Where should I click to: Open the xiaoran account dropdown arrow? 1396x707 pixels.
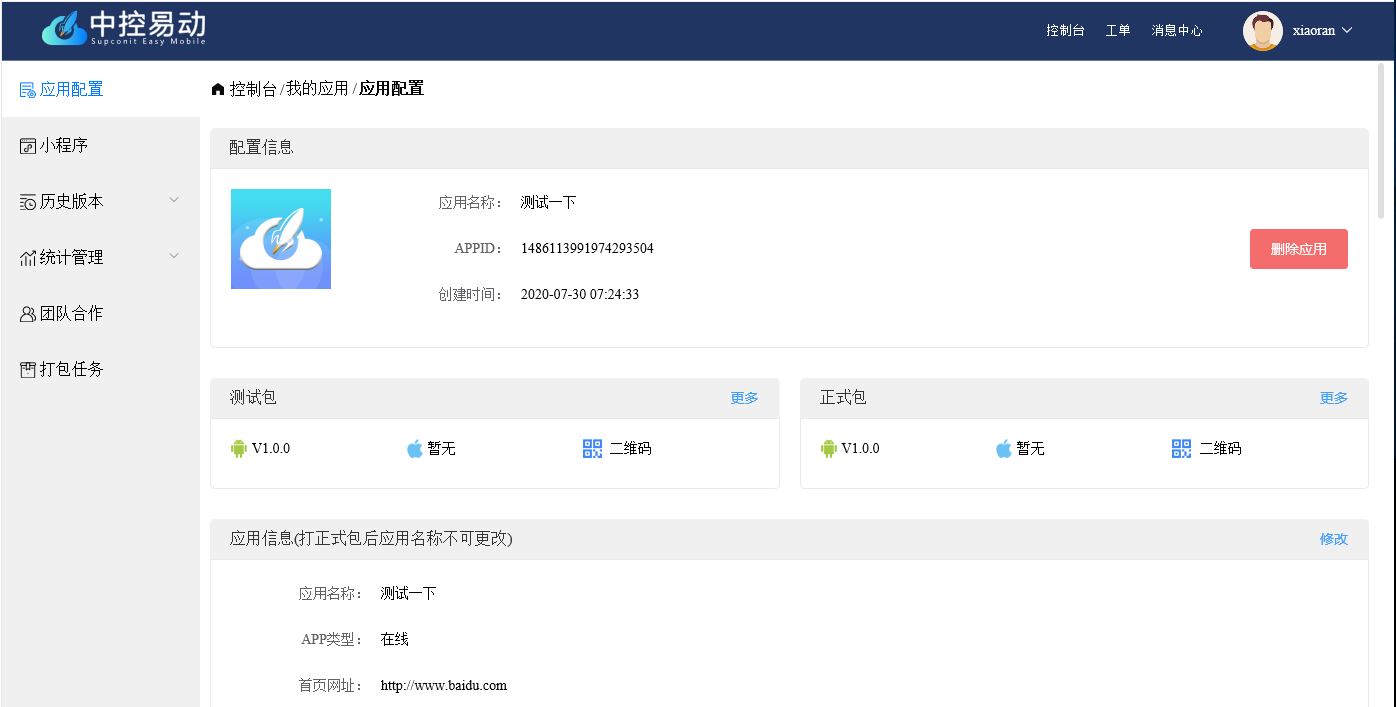coord(1346,30)
